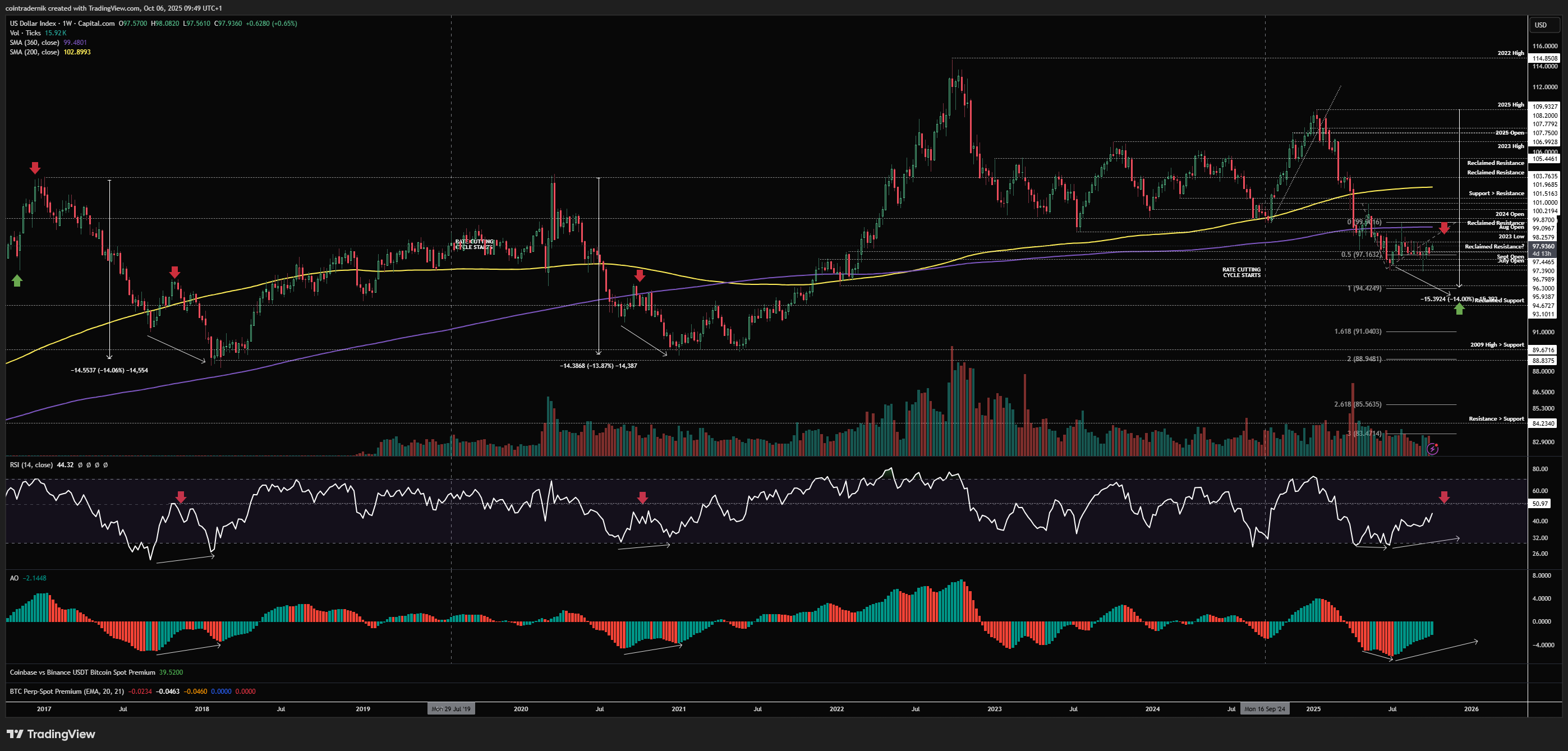The height and width of the screenshot is (751, 1568).
Task: Click green up arrow beneath Reclaimed Support label
Action: [1459, 308]
